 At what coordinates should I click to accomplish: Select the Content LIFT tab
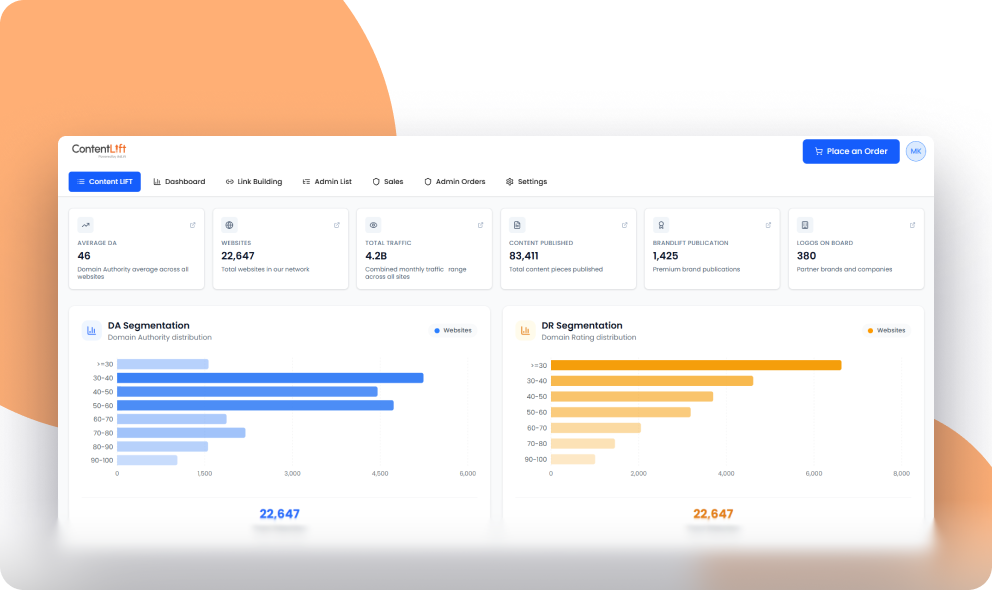(104, 181)
